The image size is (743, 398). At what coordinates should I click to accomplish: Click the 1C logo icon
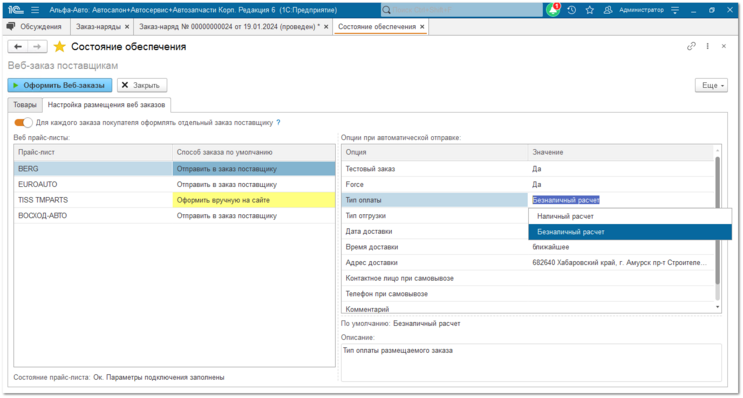(16, 10)
